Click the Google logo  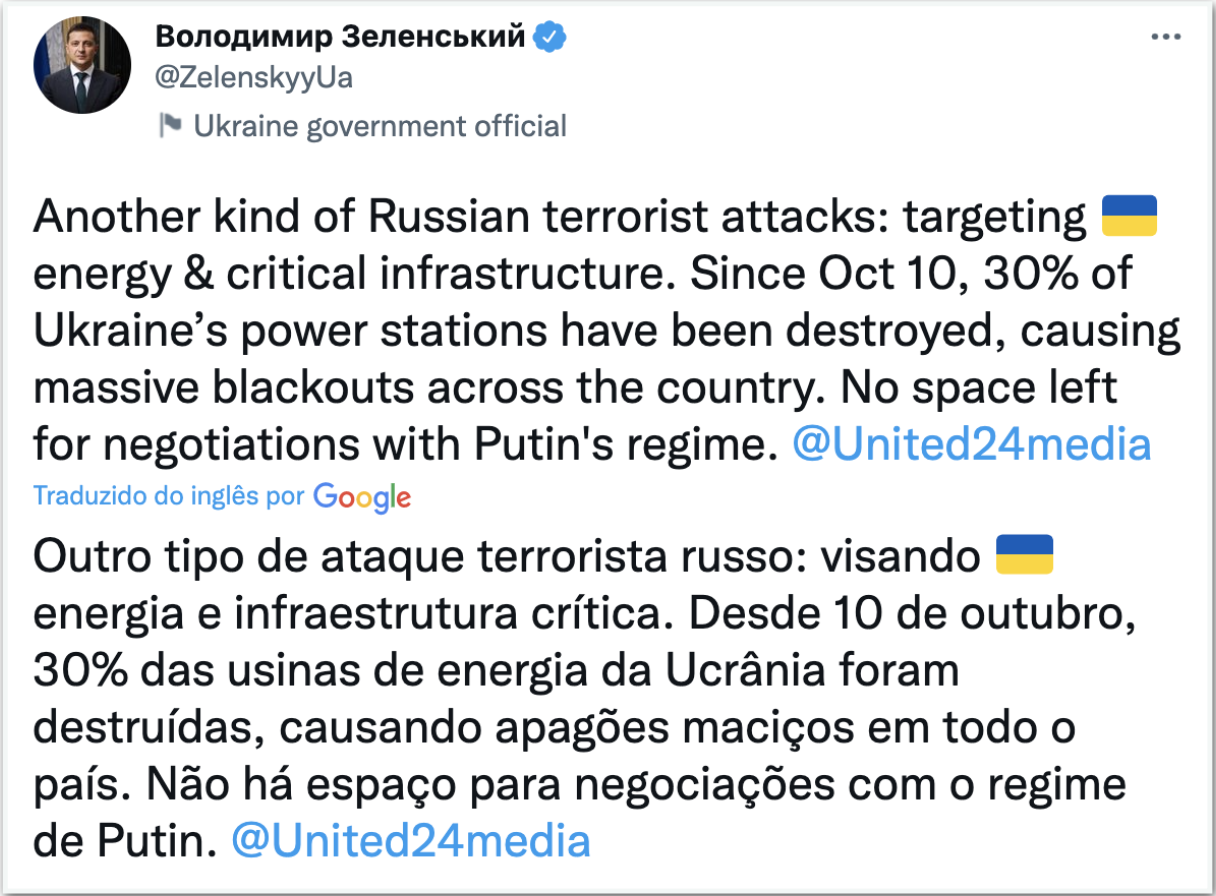click(362, 496)
